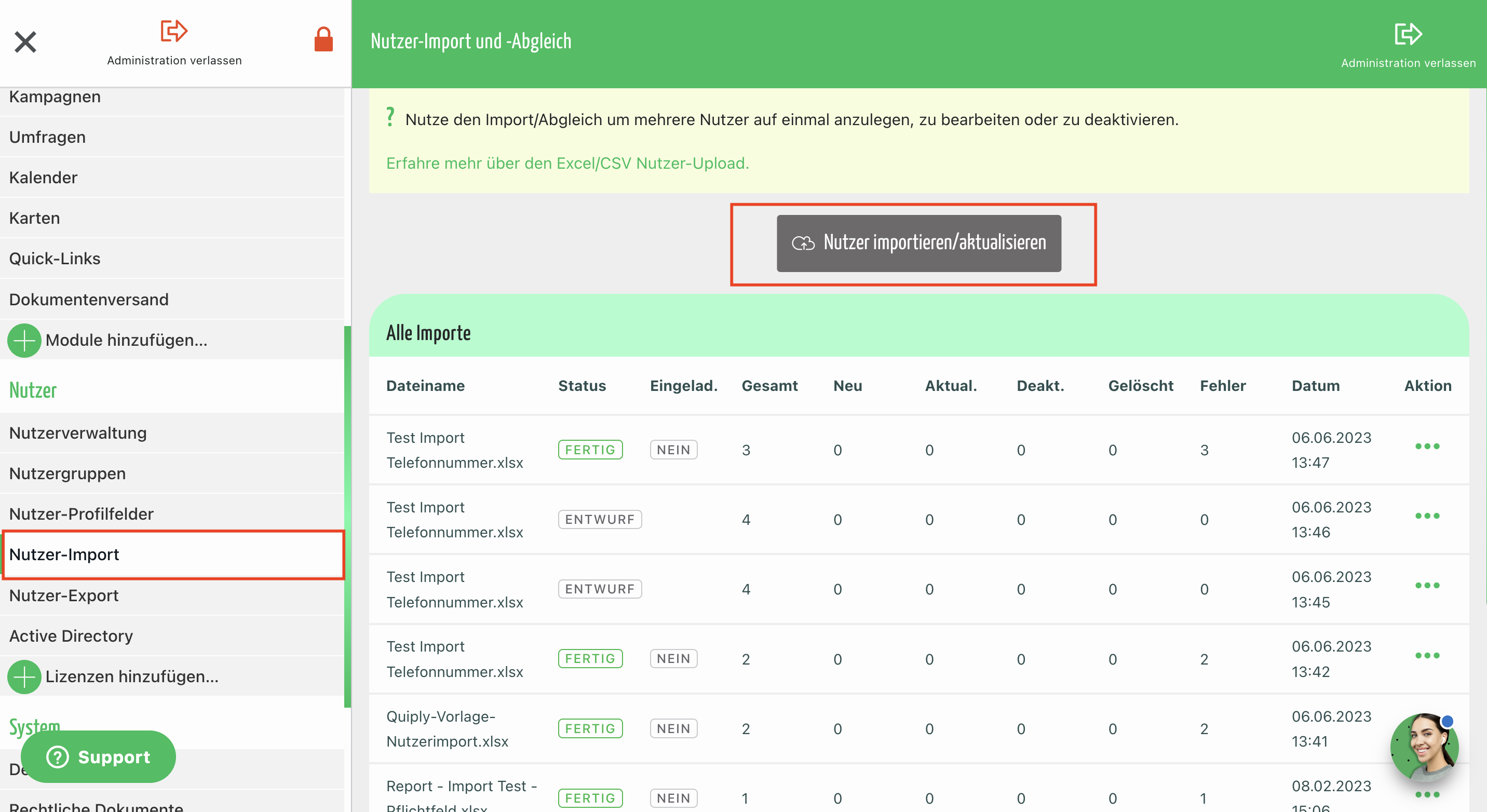1487x812 pixels.
Task: Open Umfragen in the sidebar
Action: click(172, 138)
